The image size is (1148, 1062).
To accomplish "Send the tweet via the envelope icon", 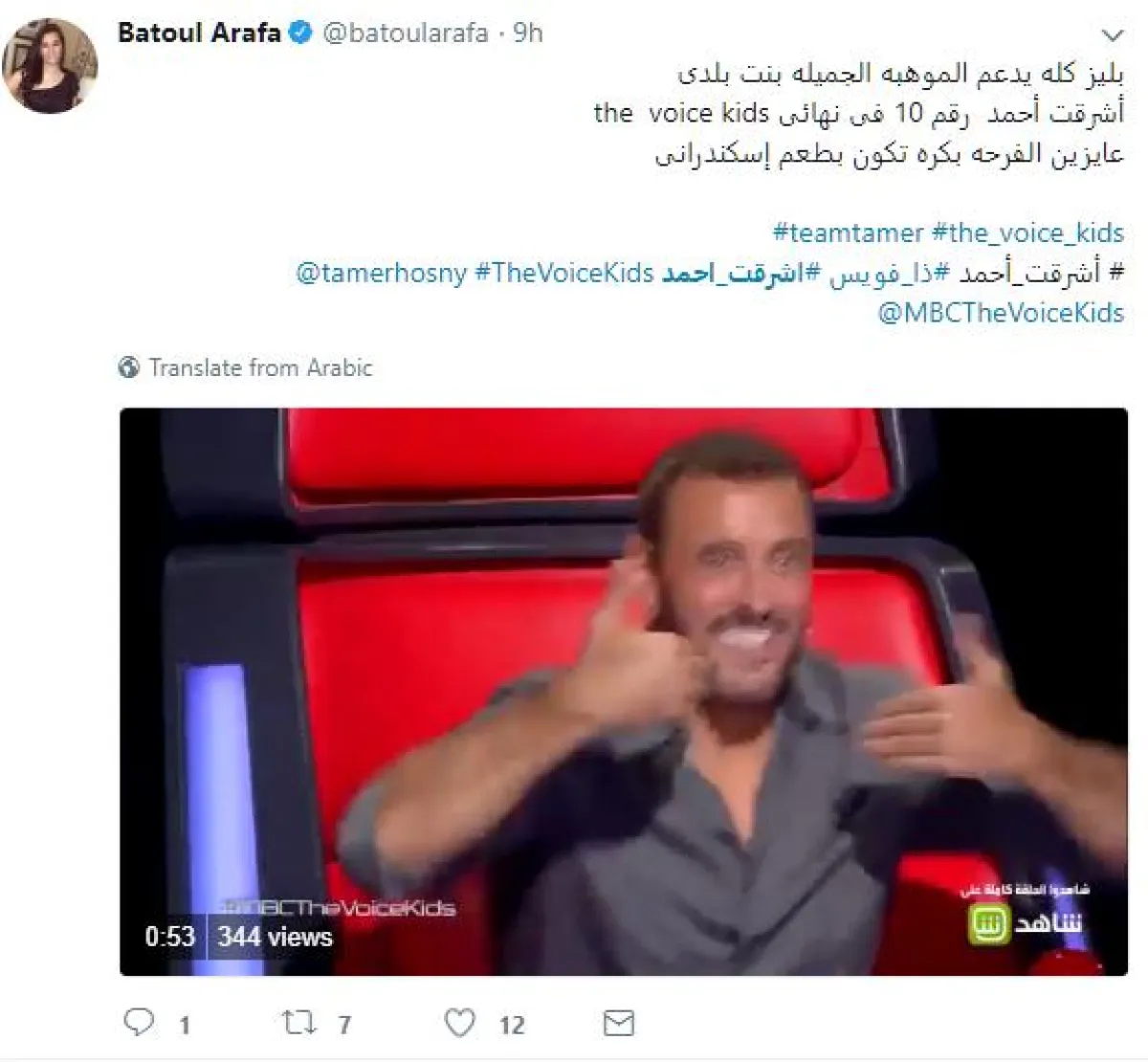I will point(619,1024).
